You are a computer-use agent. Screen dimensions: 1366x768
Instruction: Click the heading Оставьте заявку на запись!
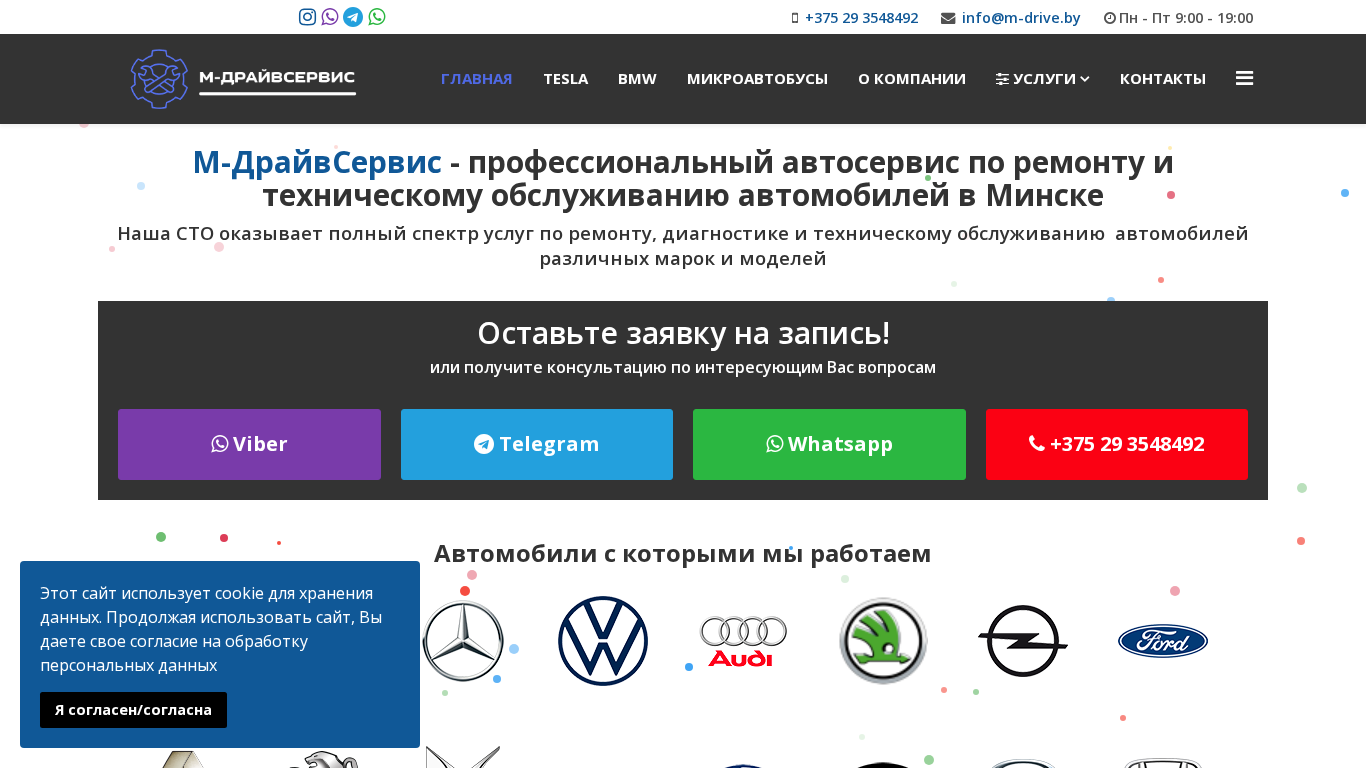(683, 333)
